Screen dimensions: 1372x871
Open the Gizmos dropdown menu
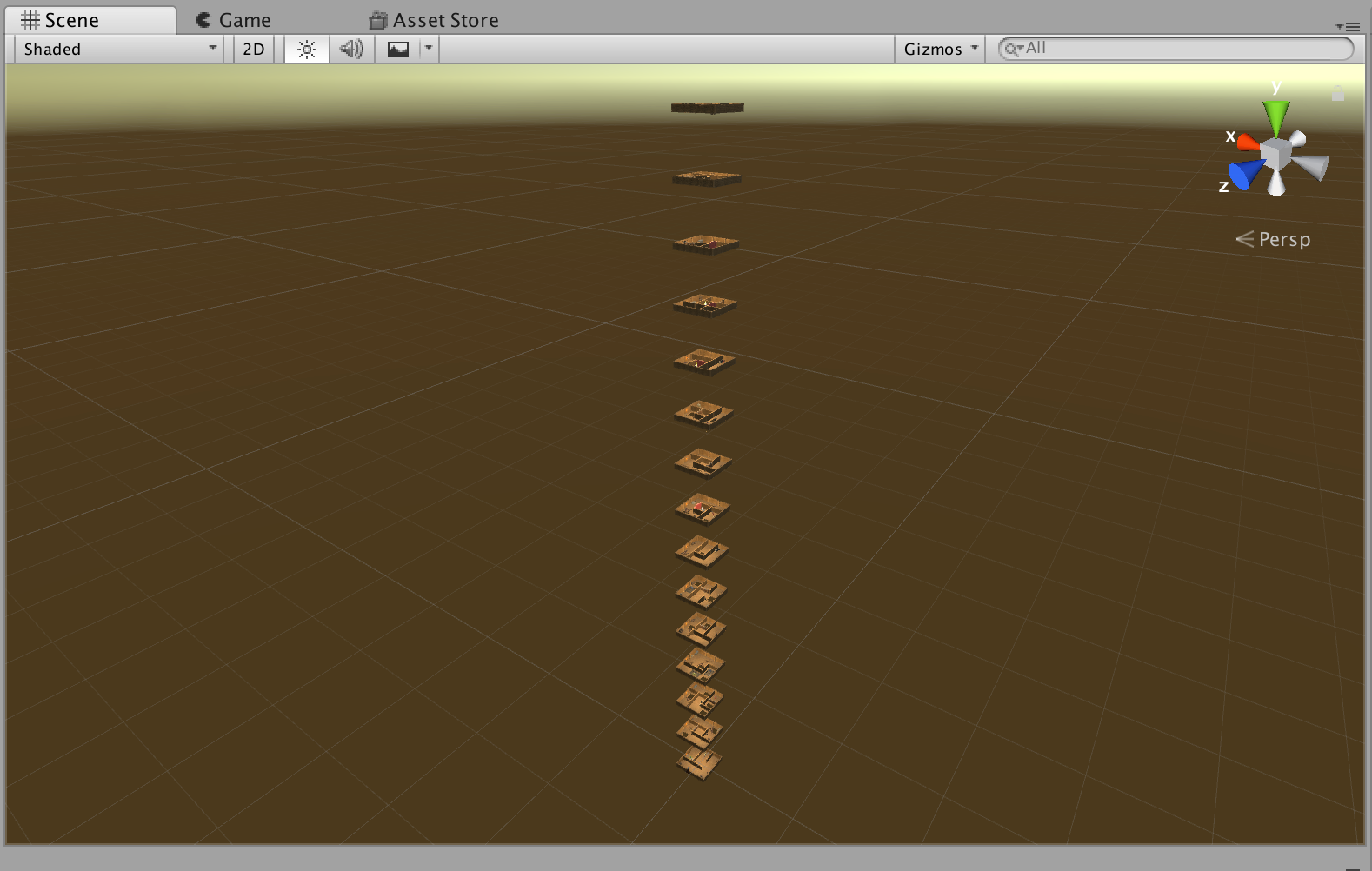point(940,50)
